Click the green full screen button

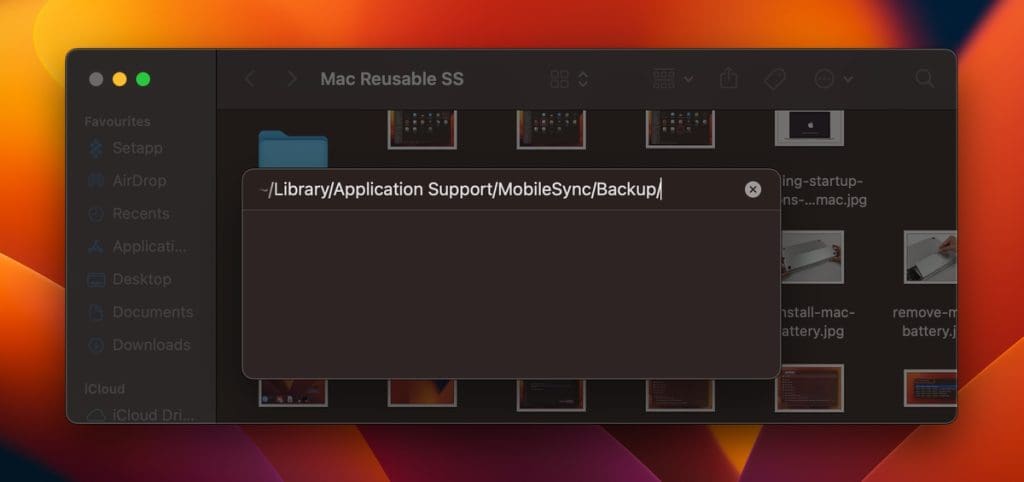click(143, 80)
